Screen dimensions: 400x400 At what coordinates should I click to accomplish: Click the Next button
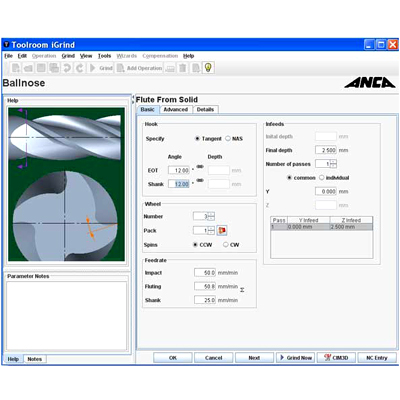254,358
